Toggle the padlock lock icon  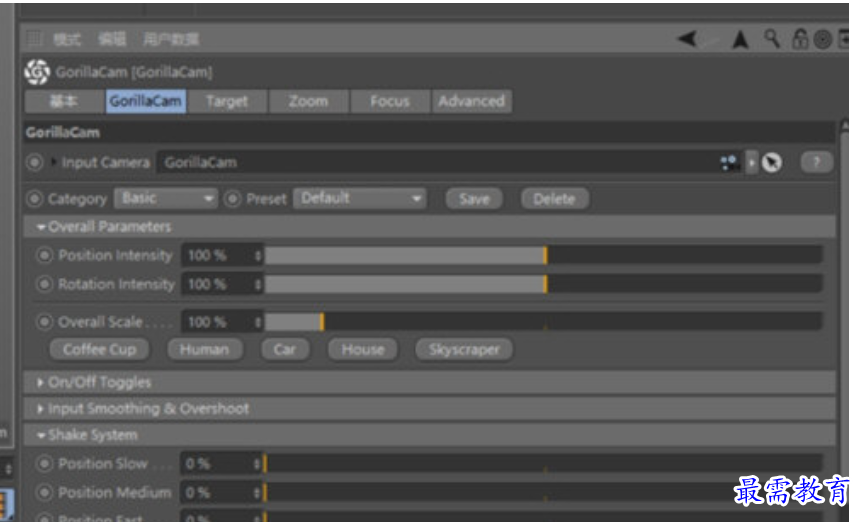point(800,39)
